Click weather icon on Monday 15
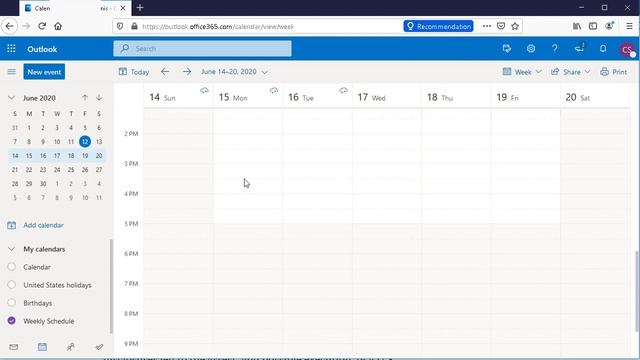Image resolution: width=640 pixels, height=360 pixels. coord(273,90)
